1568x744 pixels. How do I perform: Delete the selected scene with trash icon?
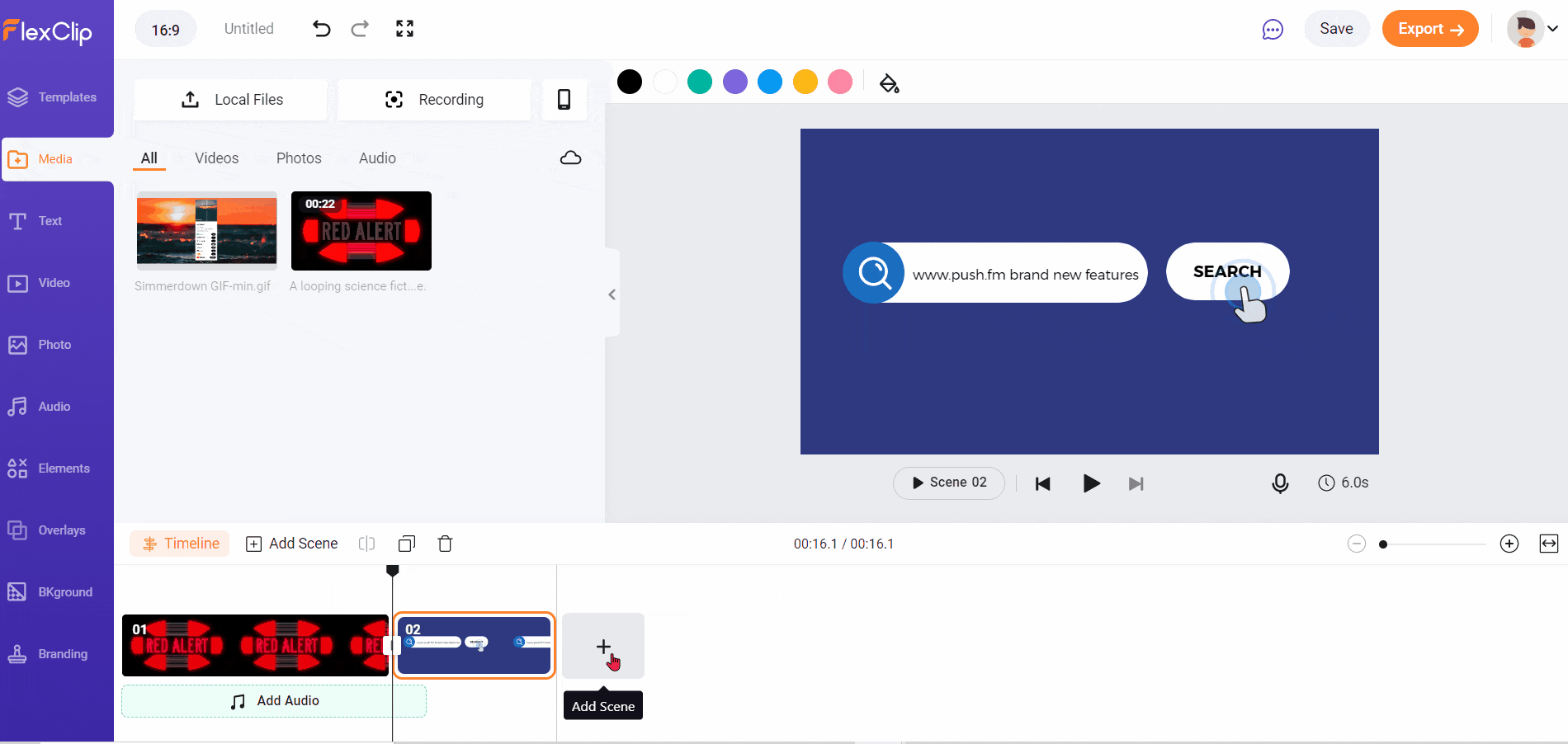pyautogui.click(x=445, y=544)
